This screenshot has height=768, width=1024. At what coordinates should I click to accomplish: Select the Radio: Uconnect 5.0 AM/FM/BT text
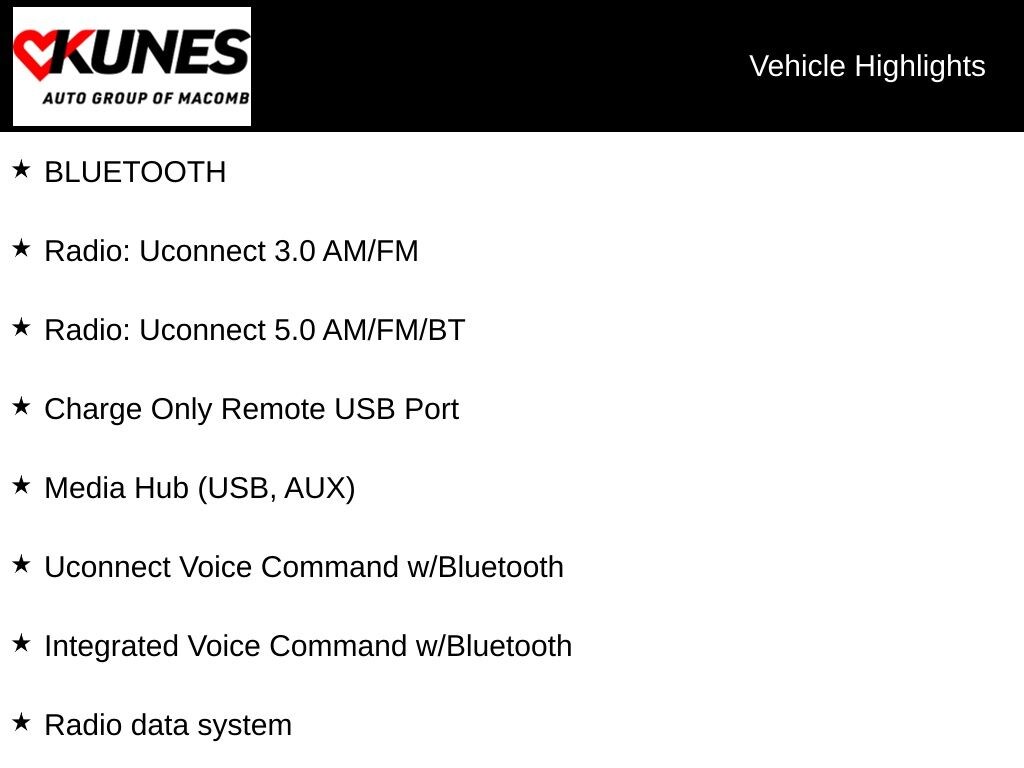tap(254, 330)
